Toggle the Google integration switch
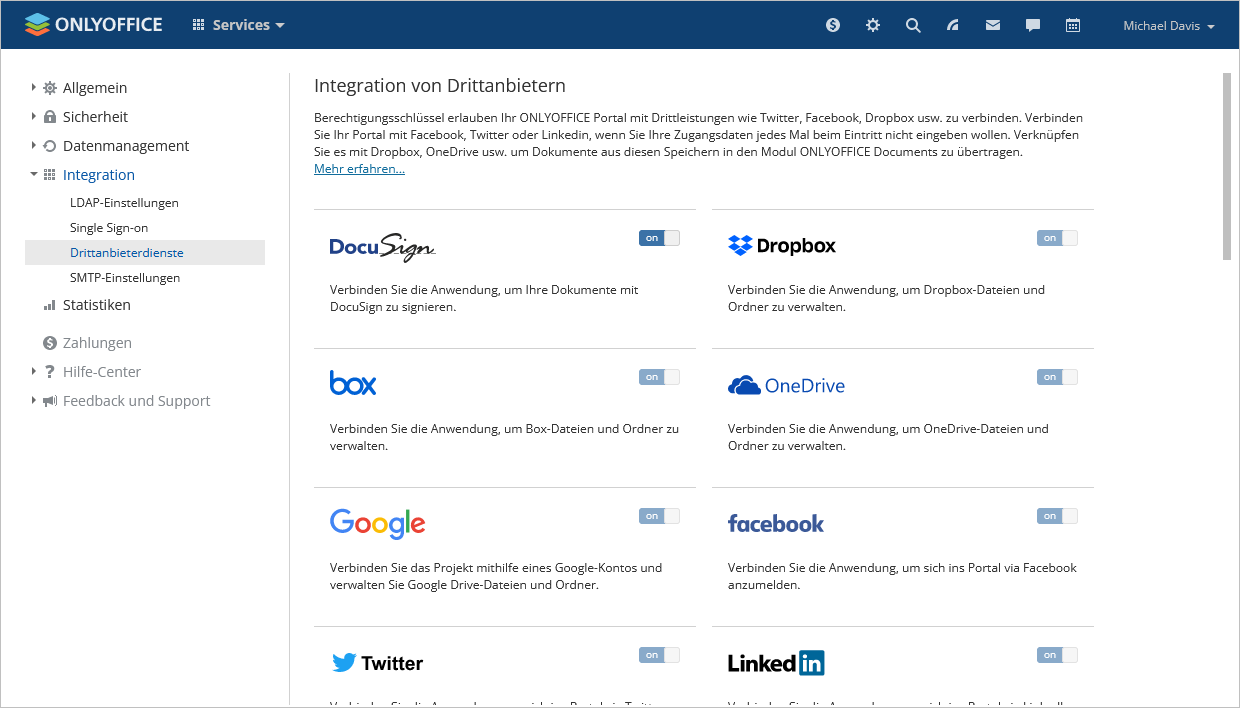The image size is (1240, 708). [x=659, y=516]
